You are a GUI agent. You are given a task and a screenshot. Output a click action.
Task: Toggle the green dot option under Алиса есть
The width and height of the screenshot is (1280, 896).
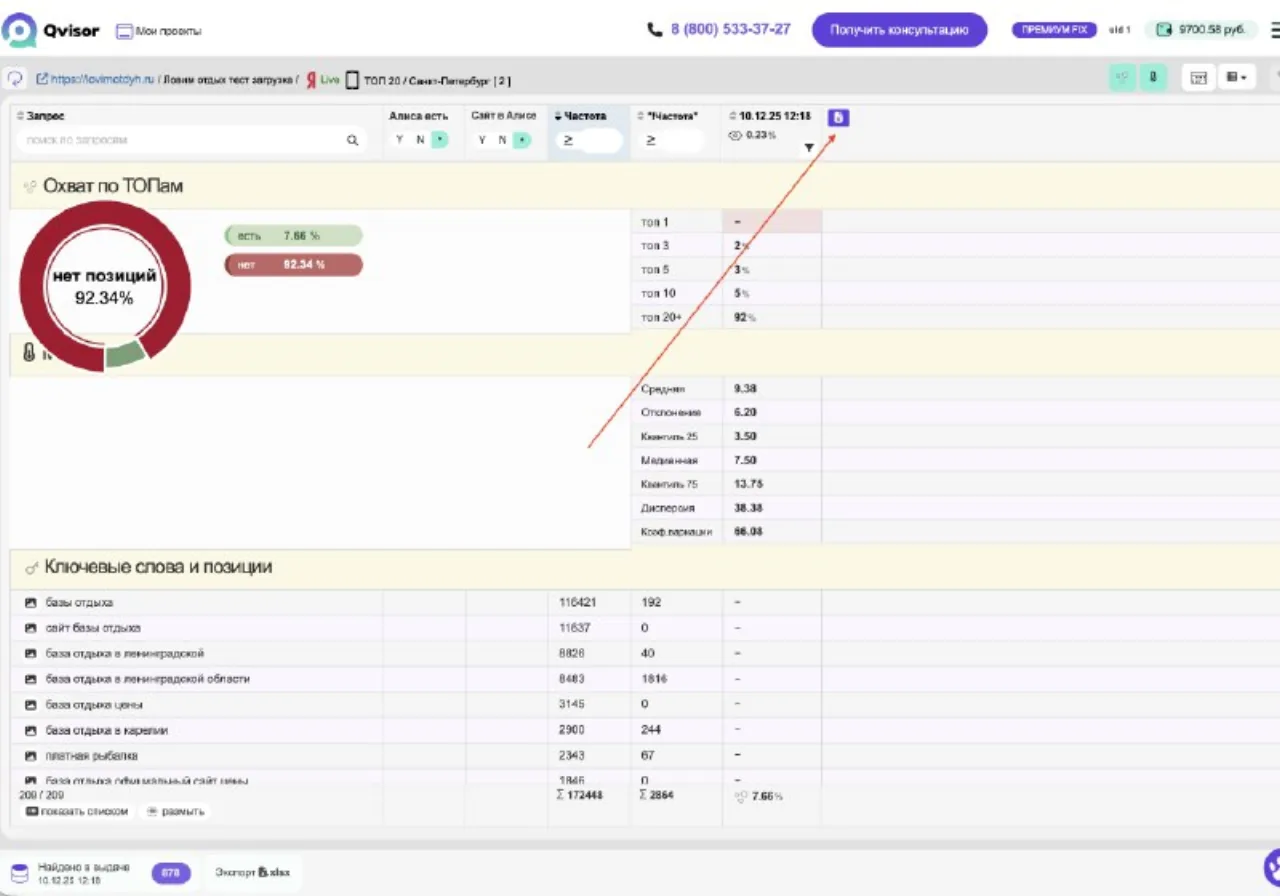439,140
